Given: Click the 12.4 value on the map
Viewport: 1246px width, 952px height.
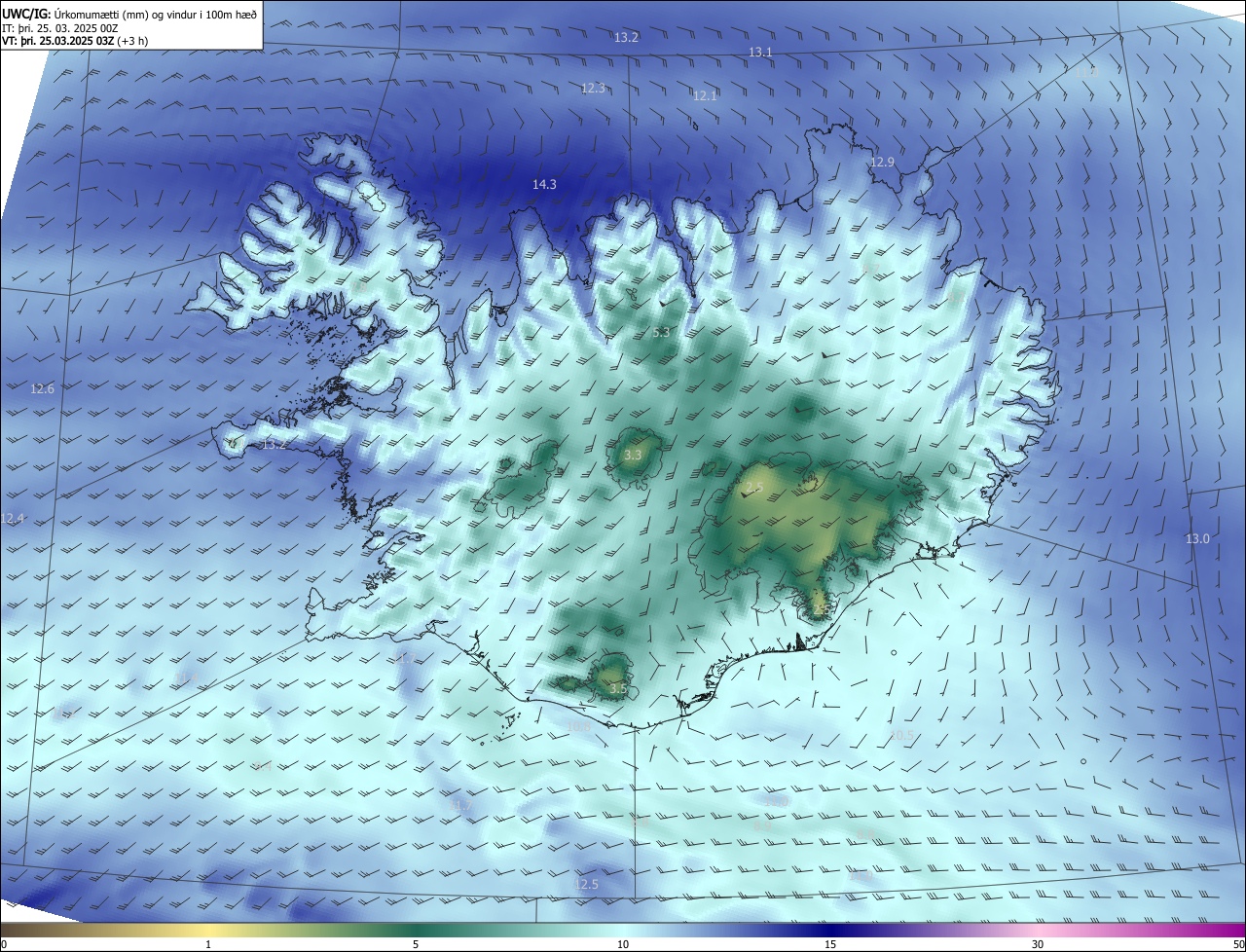Looking at the screenshot, I should pos(12,518).
